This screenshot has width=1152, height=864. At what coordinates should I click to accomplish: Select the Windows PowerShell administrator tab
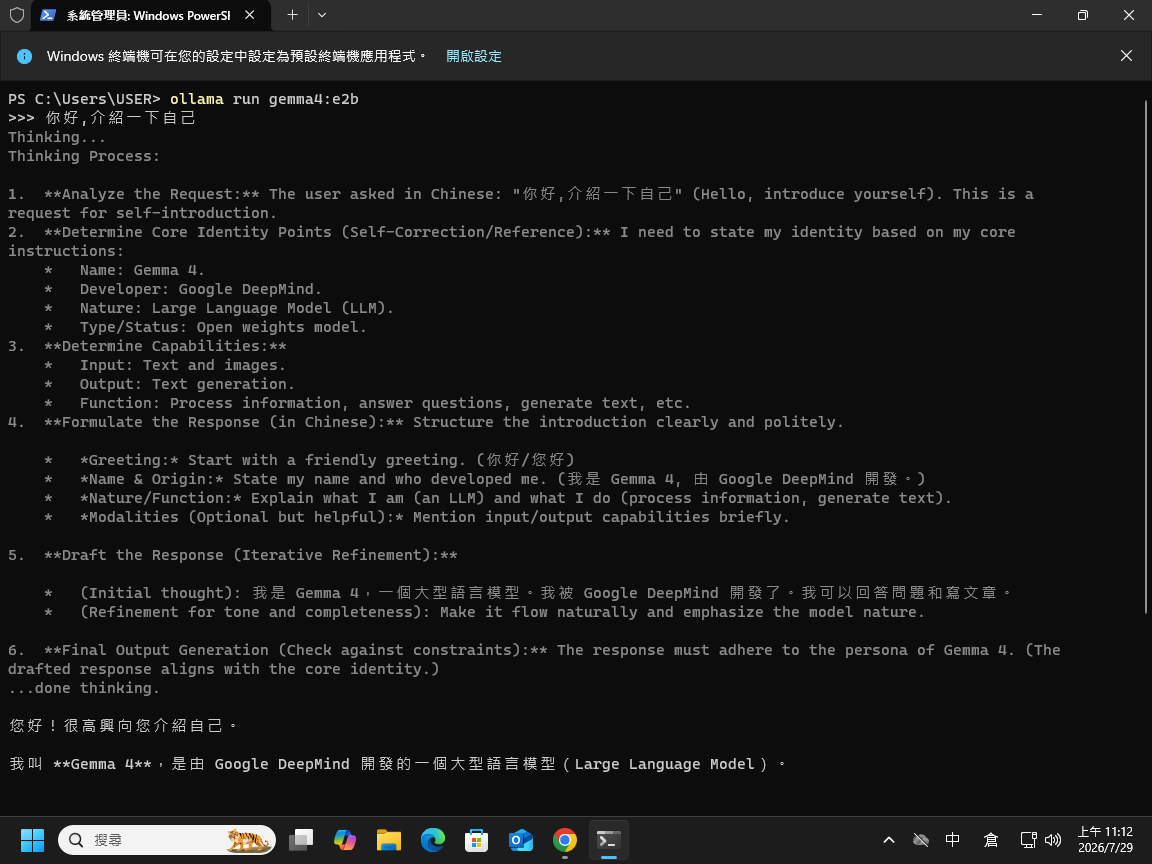click(x=149, y=15)
